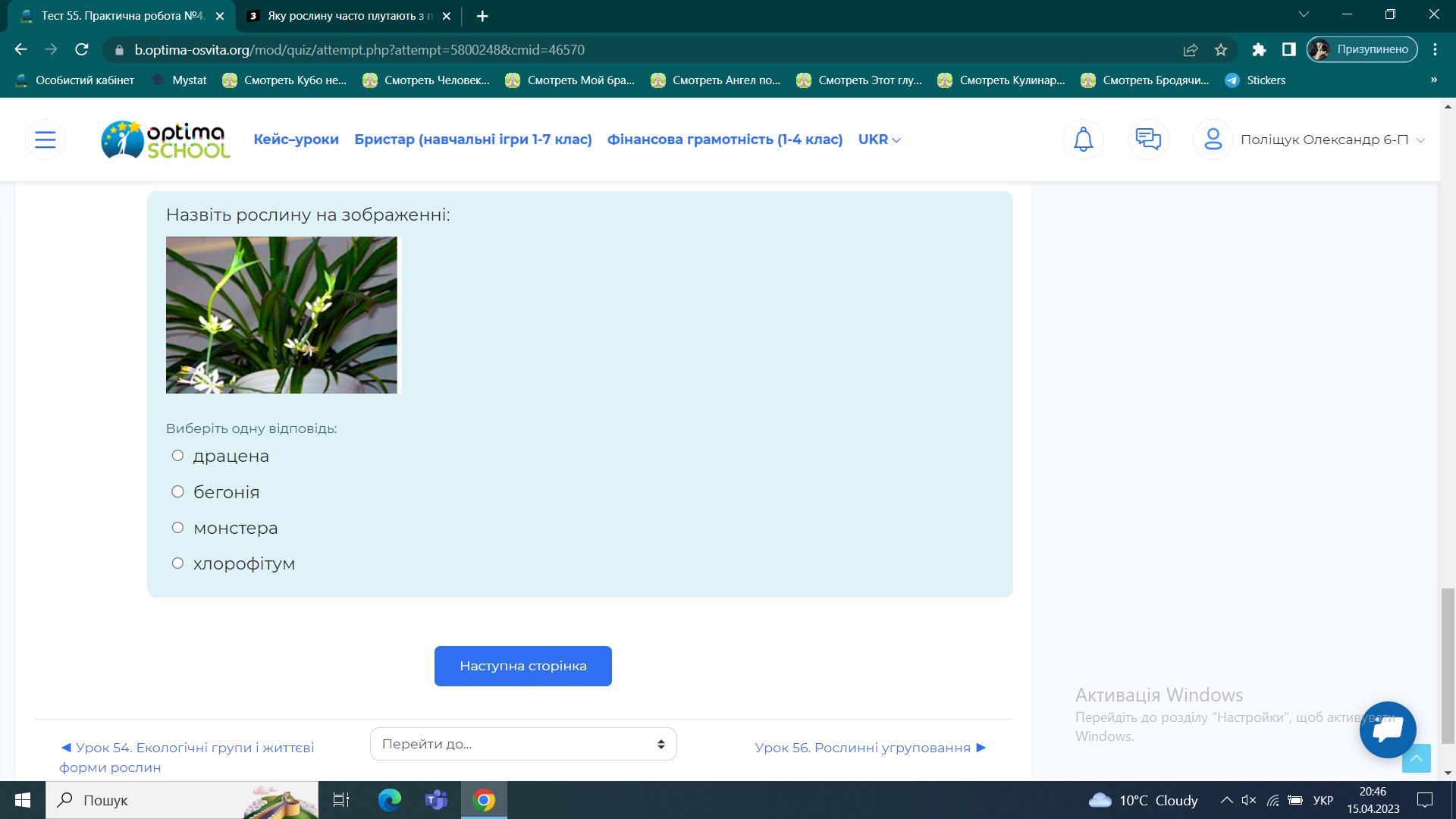Expand the UKR language dropdown
Viewport: 1456px width, 819px height.
pos(879,140)
